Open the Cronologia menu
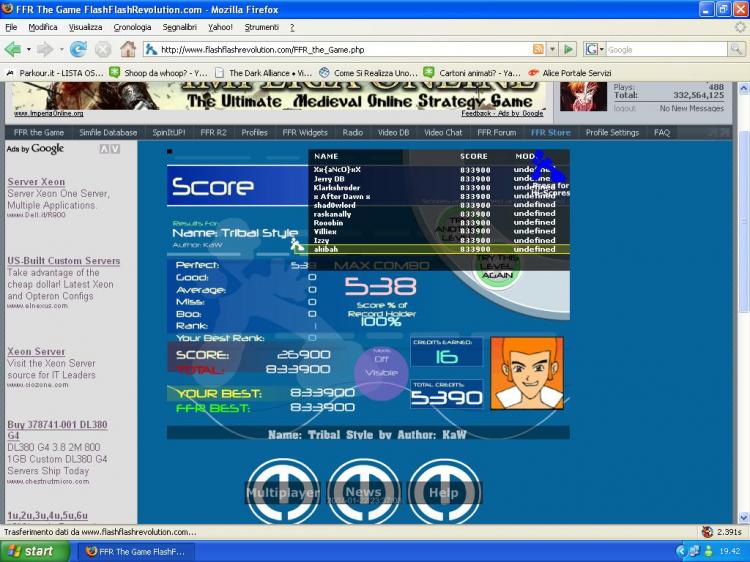The width and height of the screenshot is (750, 562). click(x=132, y=27)
